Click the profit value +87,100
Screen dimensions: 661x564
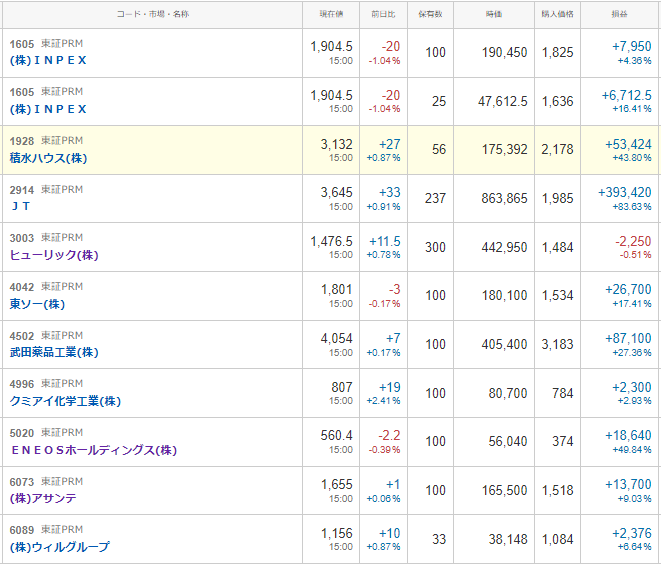point(628,338)
